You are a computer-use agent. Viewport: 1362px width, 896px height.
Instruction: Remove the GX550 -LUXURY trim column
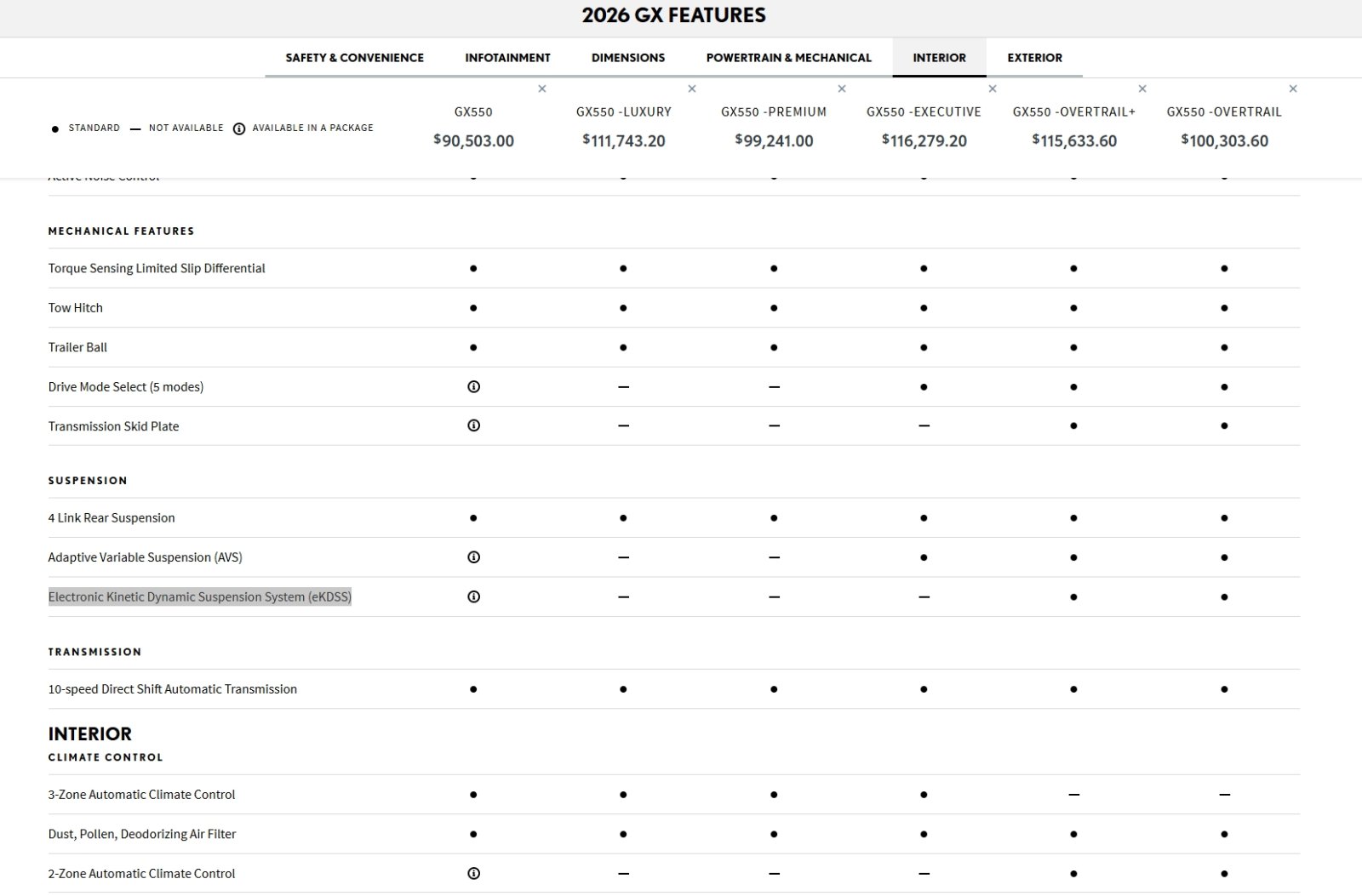point(692,88)
